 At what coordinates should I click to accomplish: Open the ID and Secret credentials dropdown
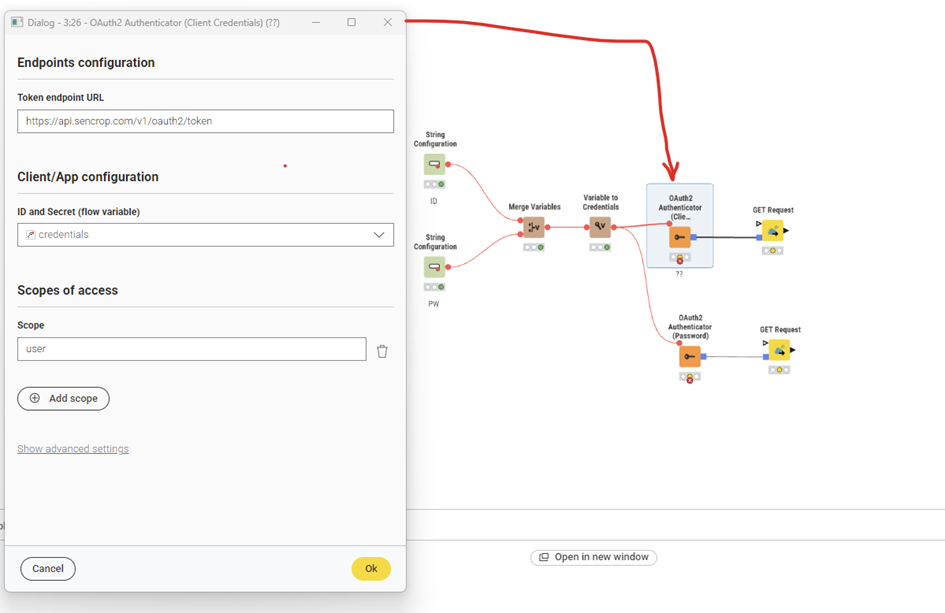click(x=206, y=235)
